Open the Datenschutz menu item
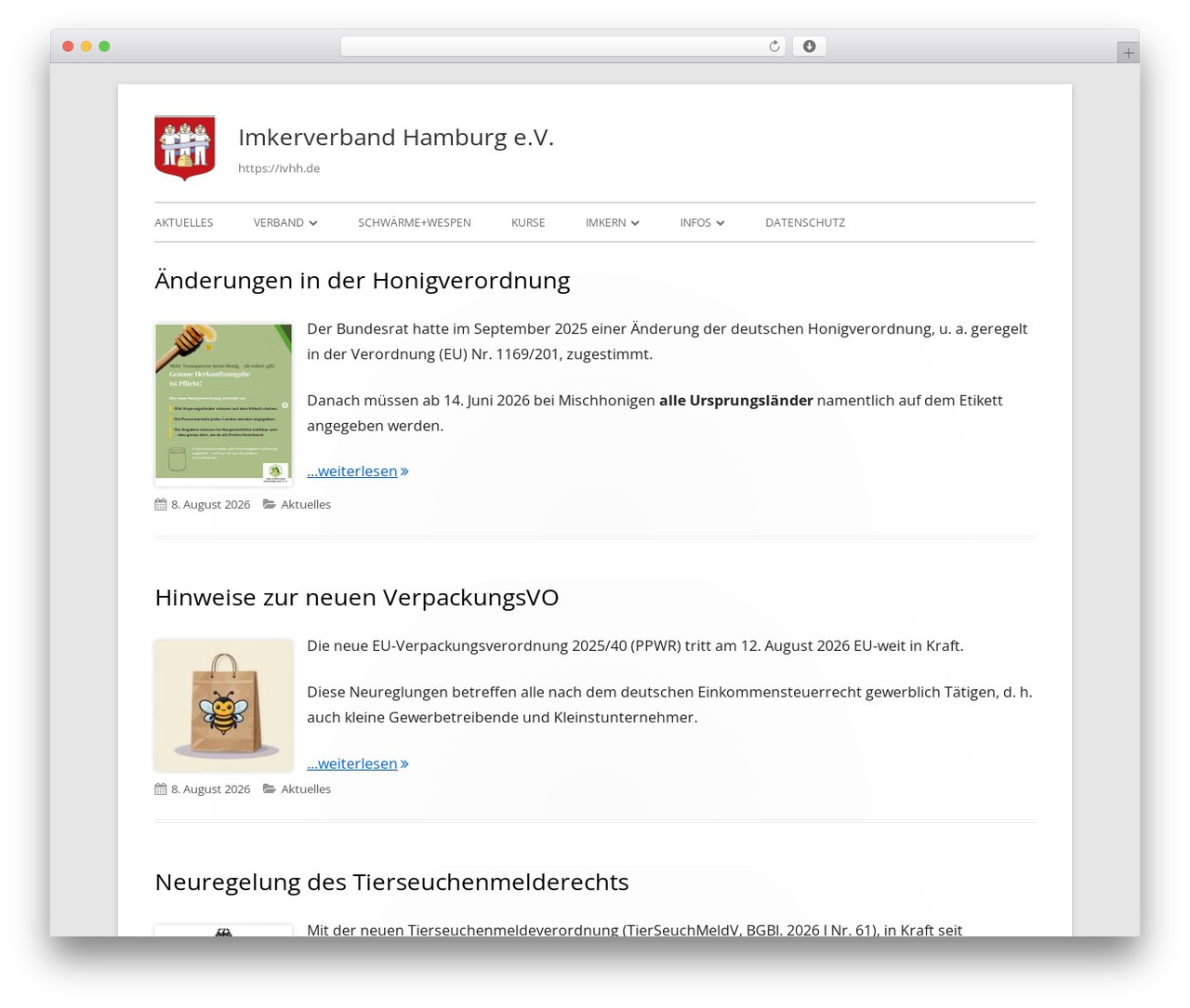This screenshot has width=1190, height=1008. (x=805, y=222)
